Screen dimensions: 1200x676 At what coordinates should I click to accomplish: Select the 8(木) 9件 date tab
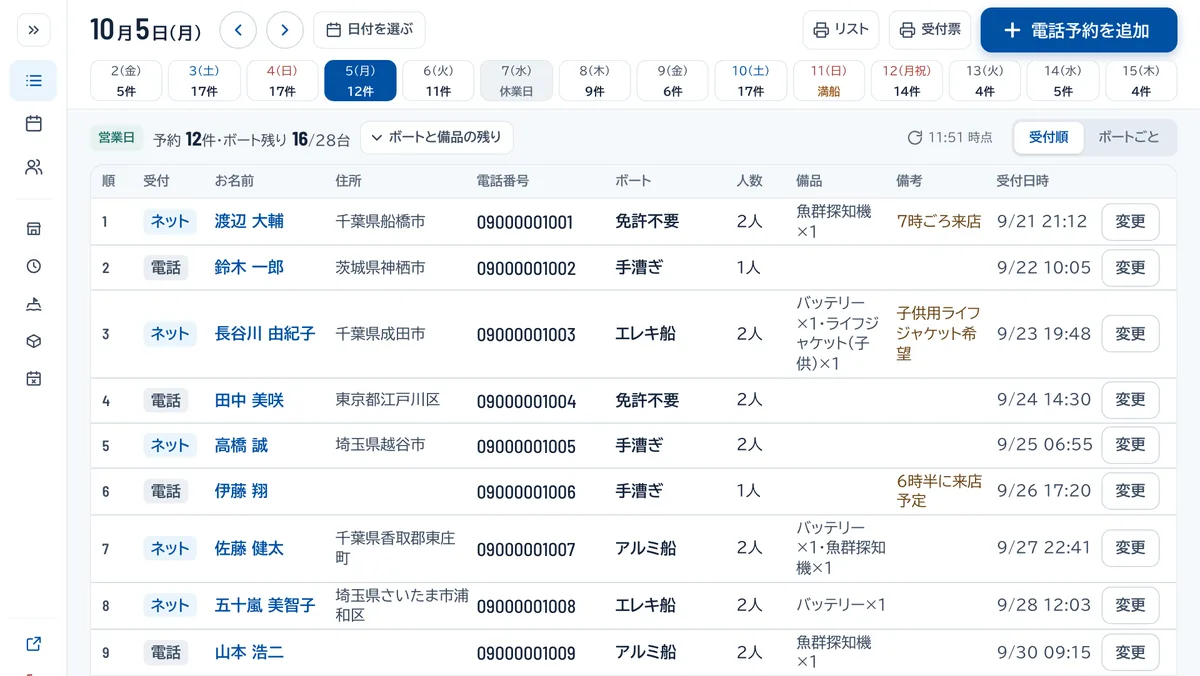pyautogui.click(x=594, y=81)
